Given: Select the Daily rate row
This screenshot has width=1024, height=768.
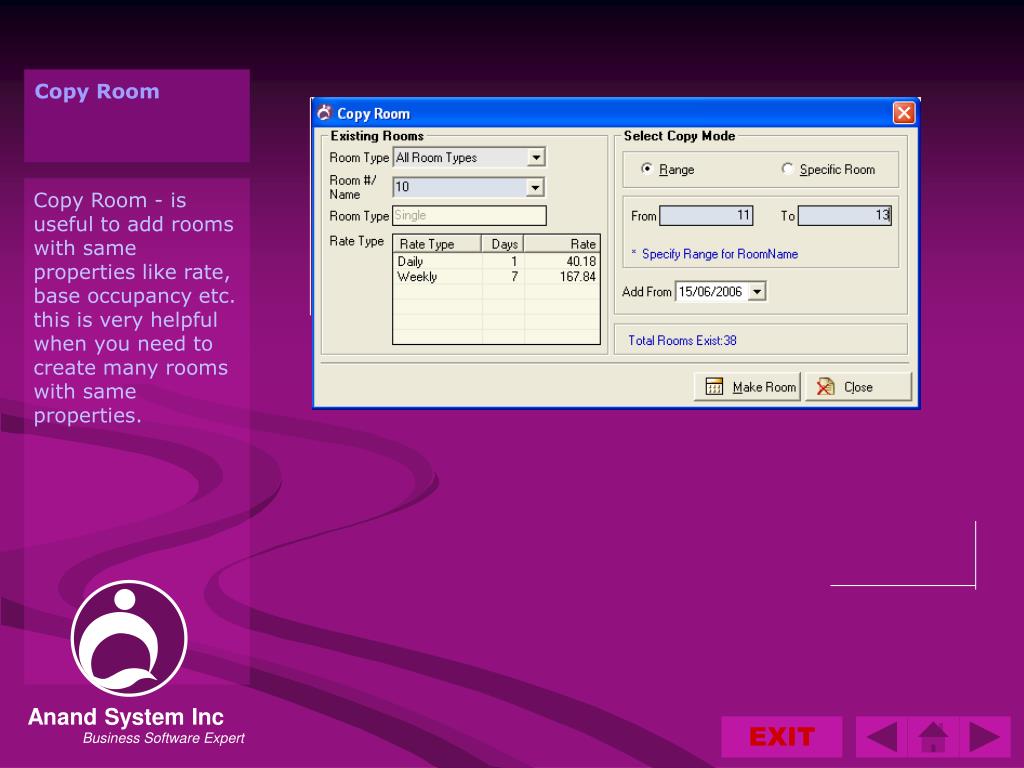Looking at the screenshot, I should (x=496, y=261).
